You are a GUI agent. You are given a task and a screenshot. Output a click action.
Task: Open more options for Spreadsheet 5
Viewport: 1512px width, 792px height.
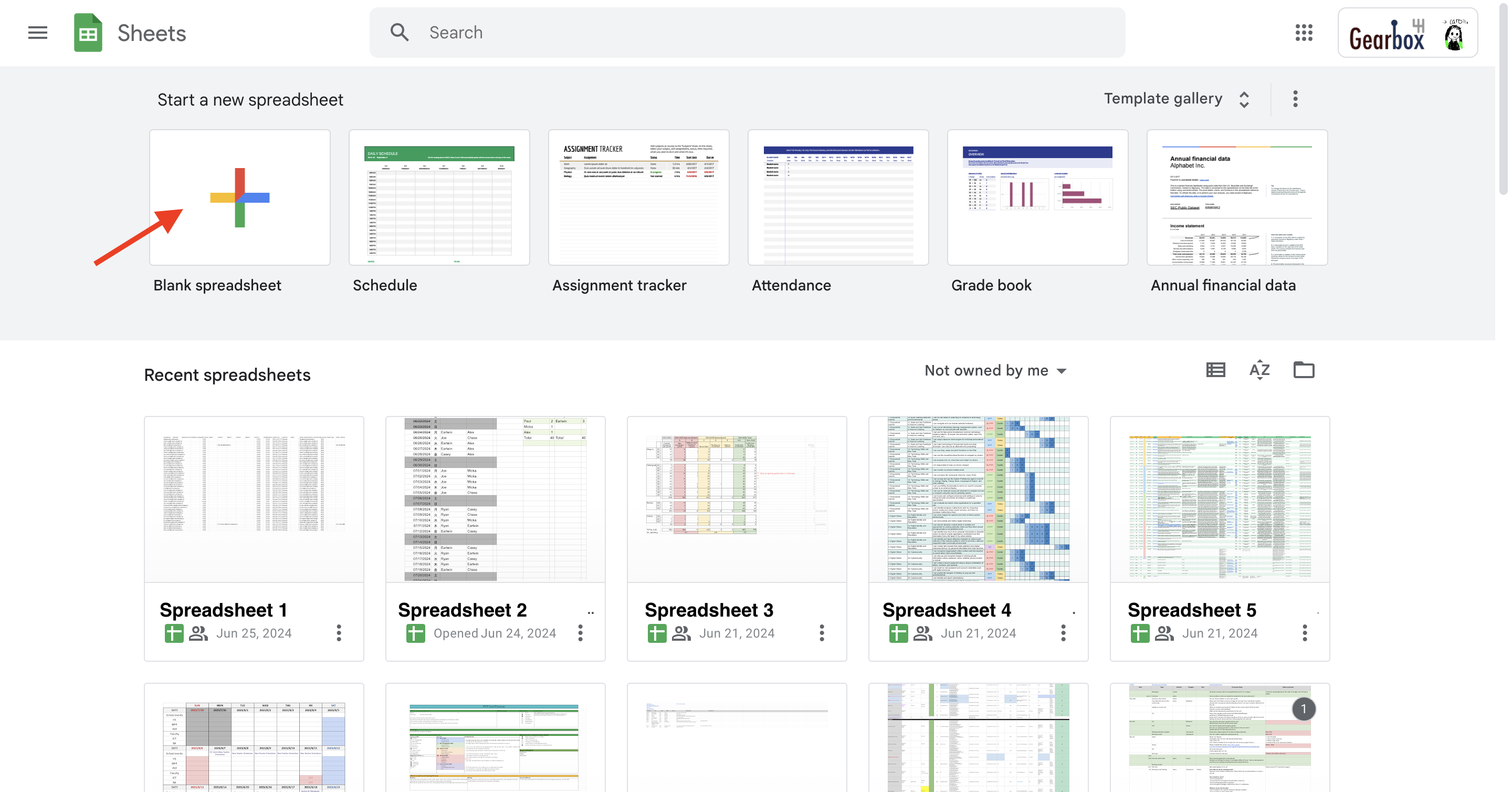point(1305,632)
